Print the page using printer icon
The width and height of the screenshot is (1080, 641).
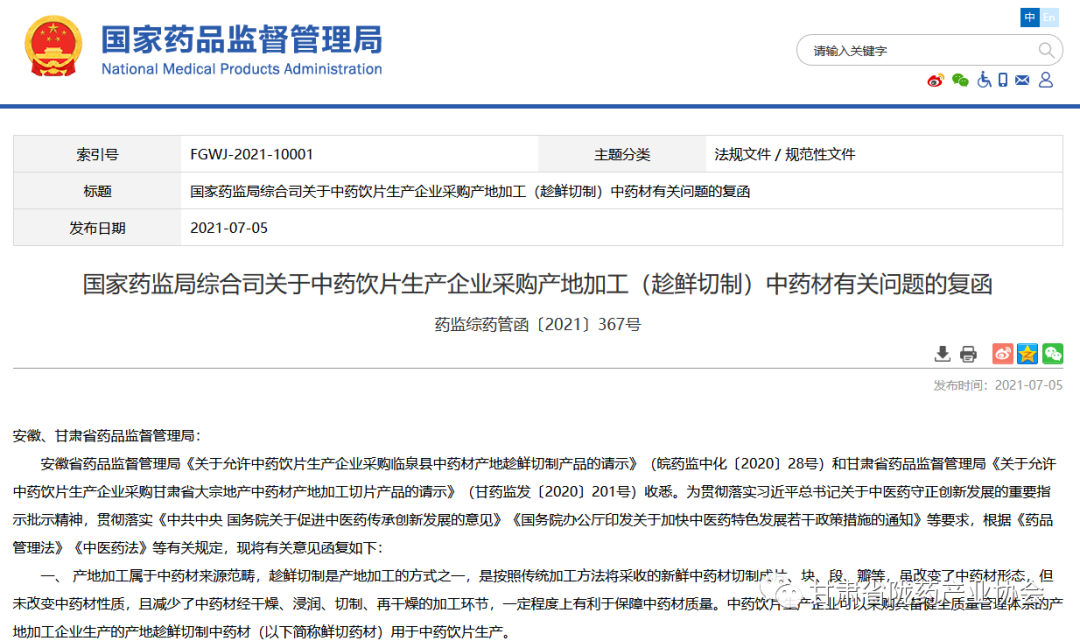(x=968, y=354)
